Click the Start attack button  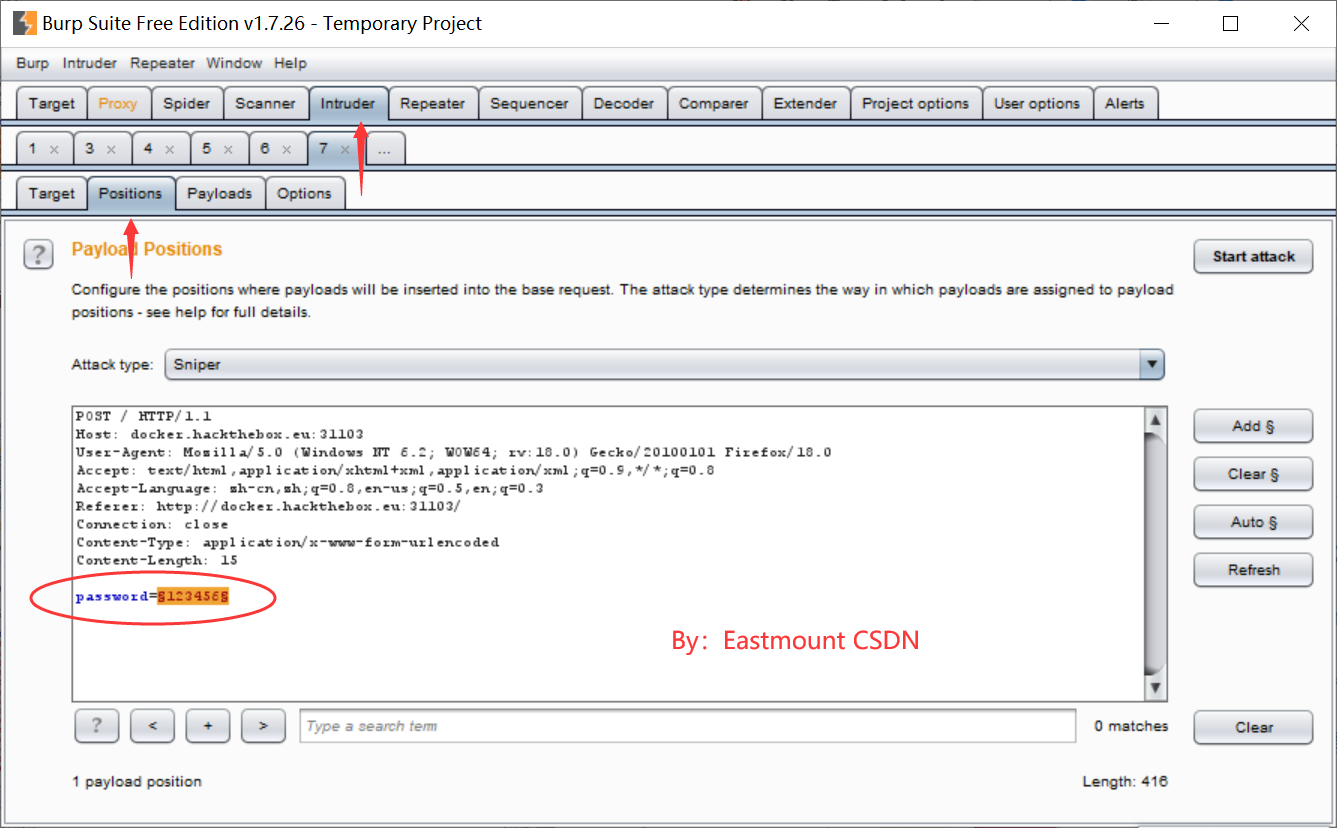point(1254,256)
